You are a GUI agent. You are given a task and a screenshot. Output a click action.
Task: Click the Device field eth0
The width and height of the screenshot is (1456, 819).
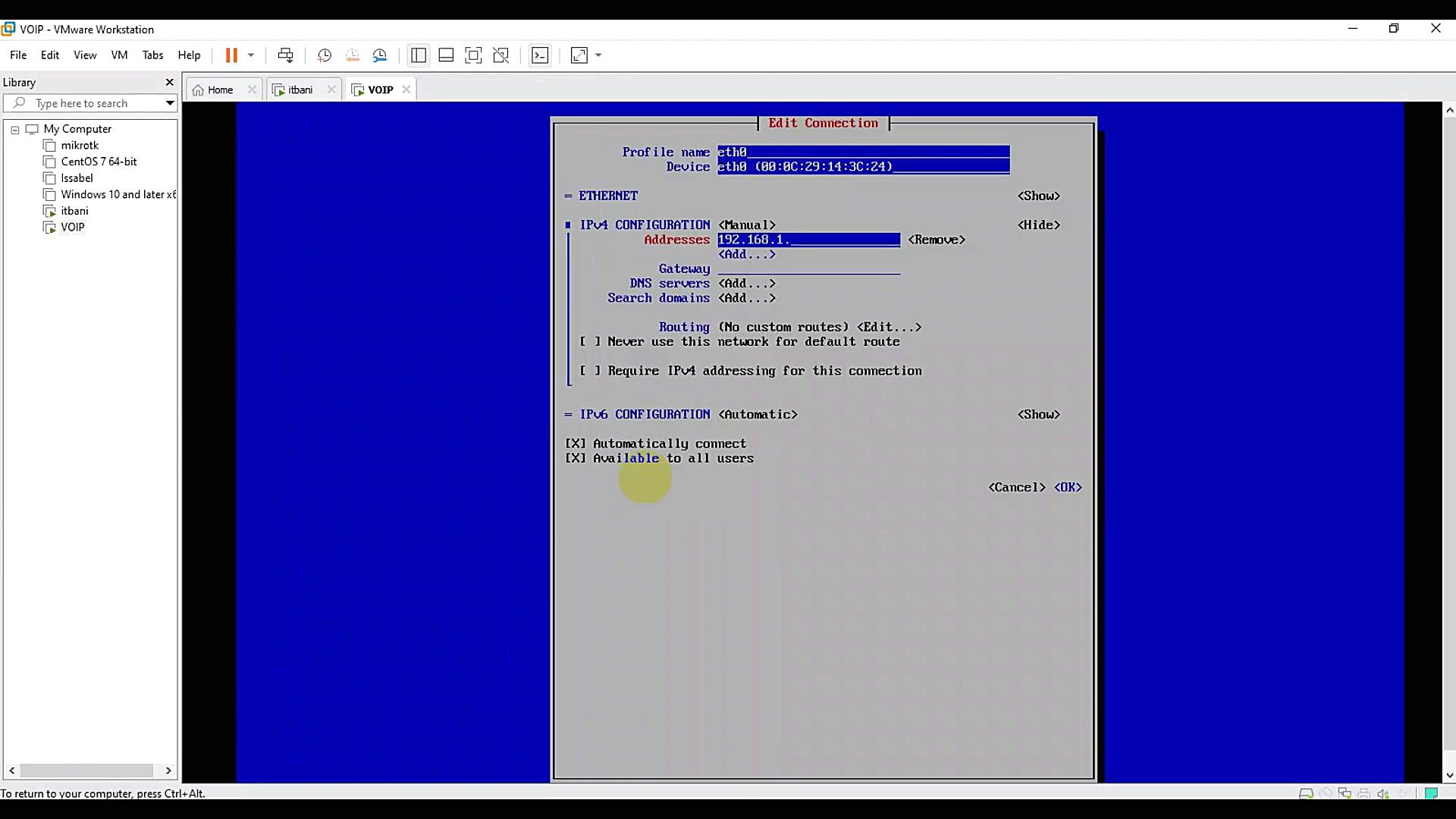click(x=864, y=166)
